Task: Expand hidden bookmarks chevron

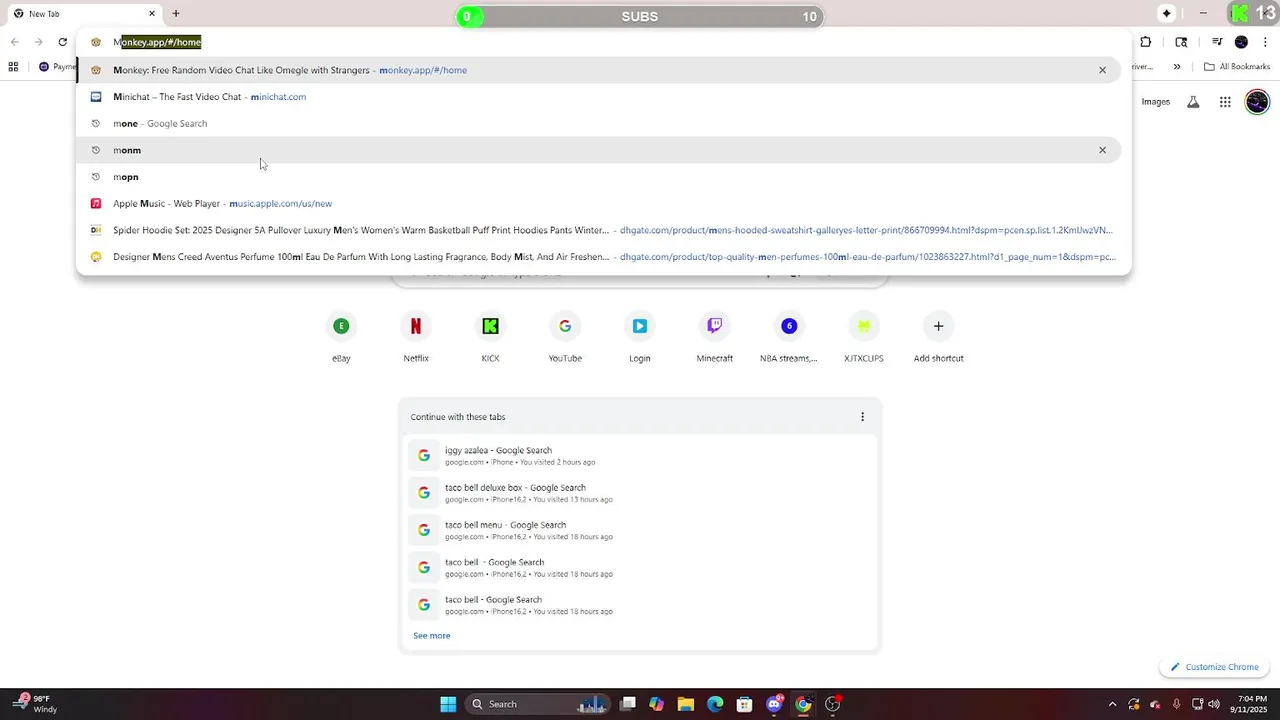Action: (x=1177, y=67)
